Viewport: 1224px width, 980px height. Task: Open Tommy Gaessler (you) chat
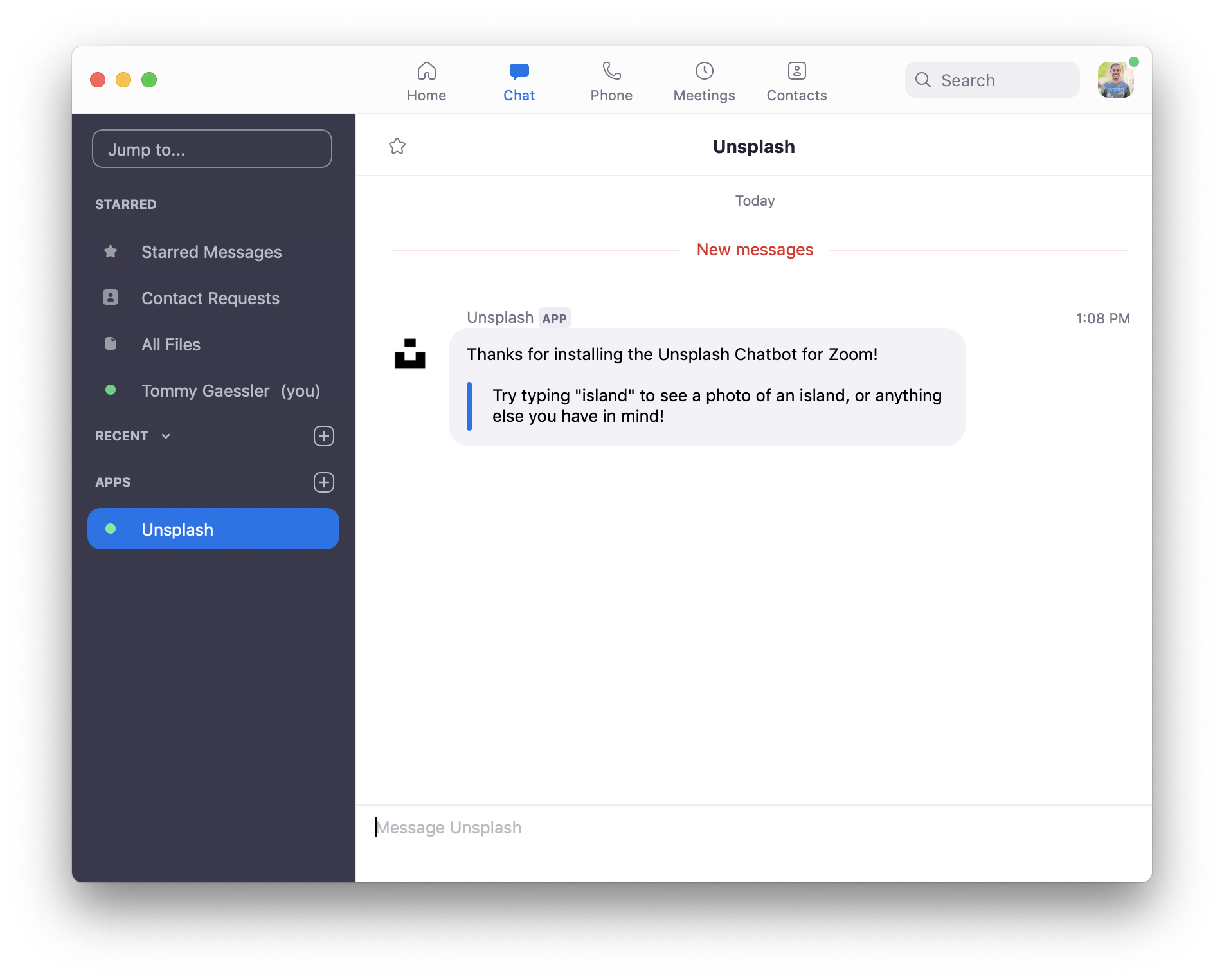(213, 390)
